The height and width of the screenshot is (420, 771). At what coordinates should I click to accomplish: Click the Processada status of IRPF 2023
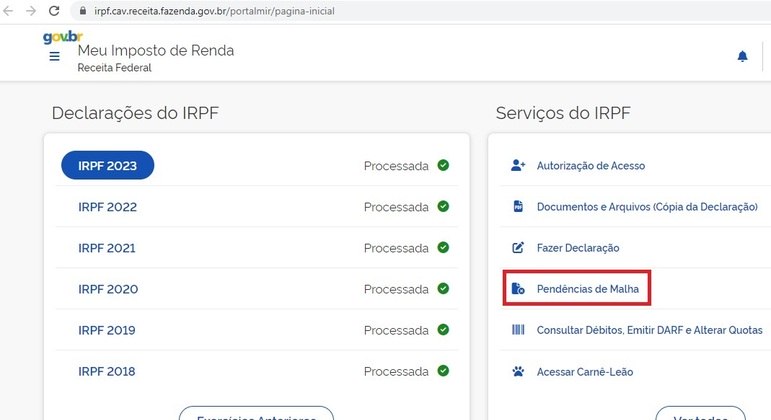click(396, 166)
